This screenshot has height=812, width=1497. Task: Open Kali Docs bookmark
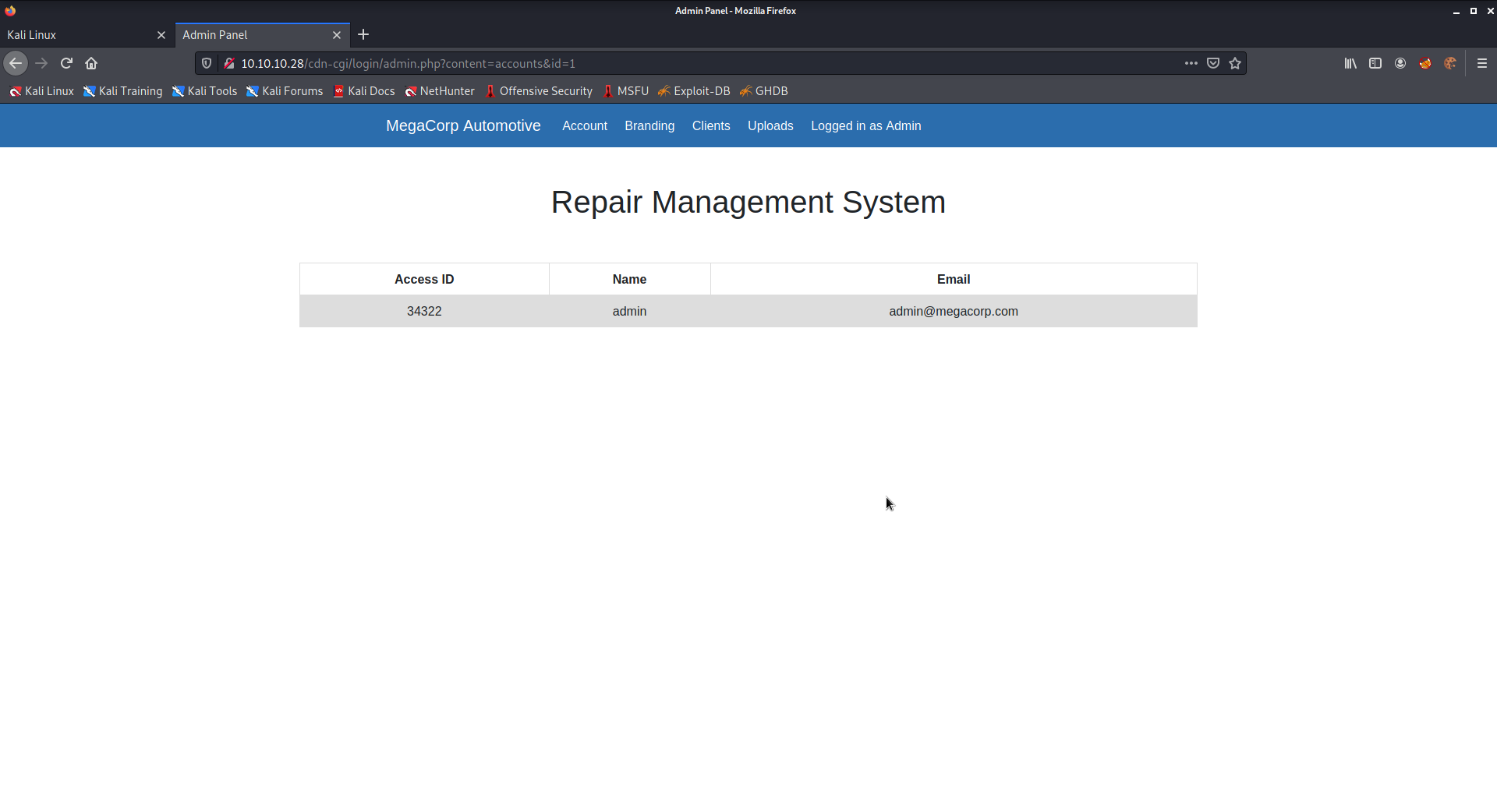pyautogui.click(x=364, y=91)
